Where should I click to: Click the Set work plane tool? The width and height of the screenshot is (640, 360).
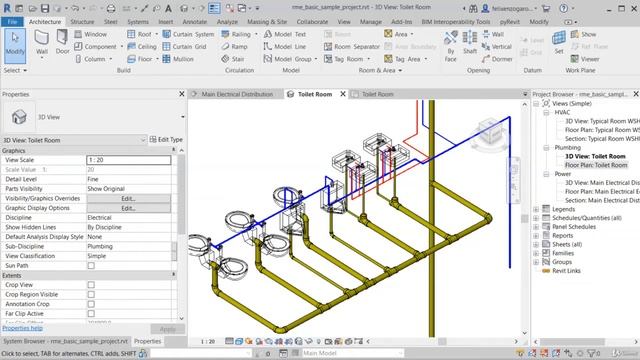coord(559,42)
